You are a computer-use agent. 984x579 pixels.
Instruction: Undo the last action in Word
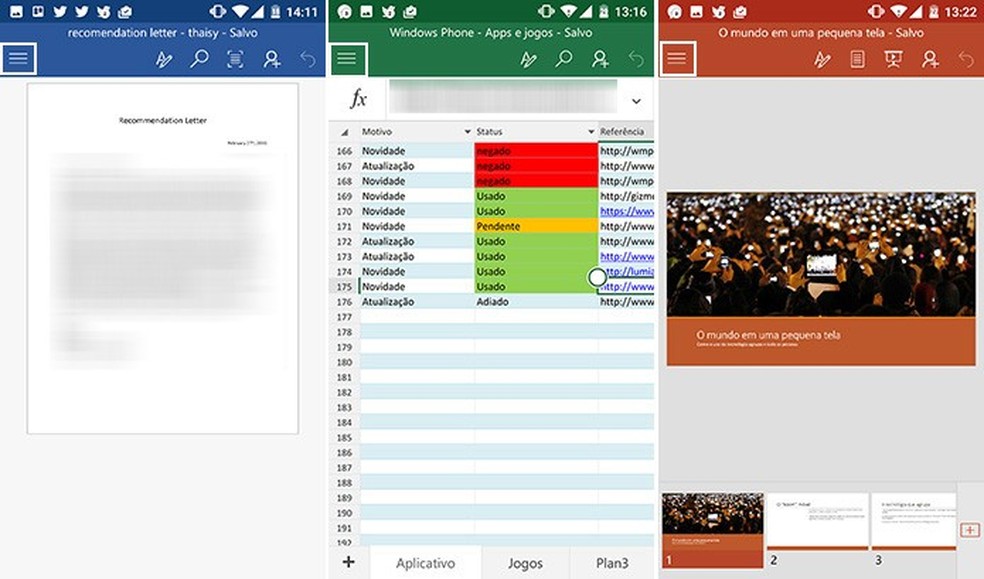308,60
